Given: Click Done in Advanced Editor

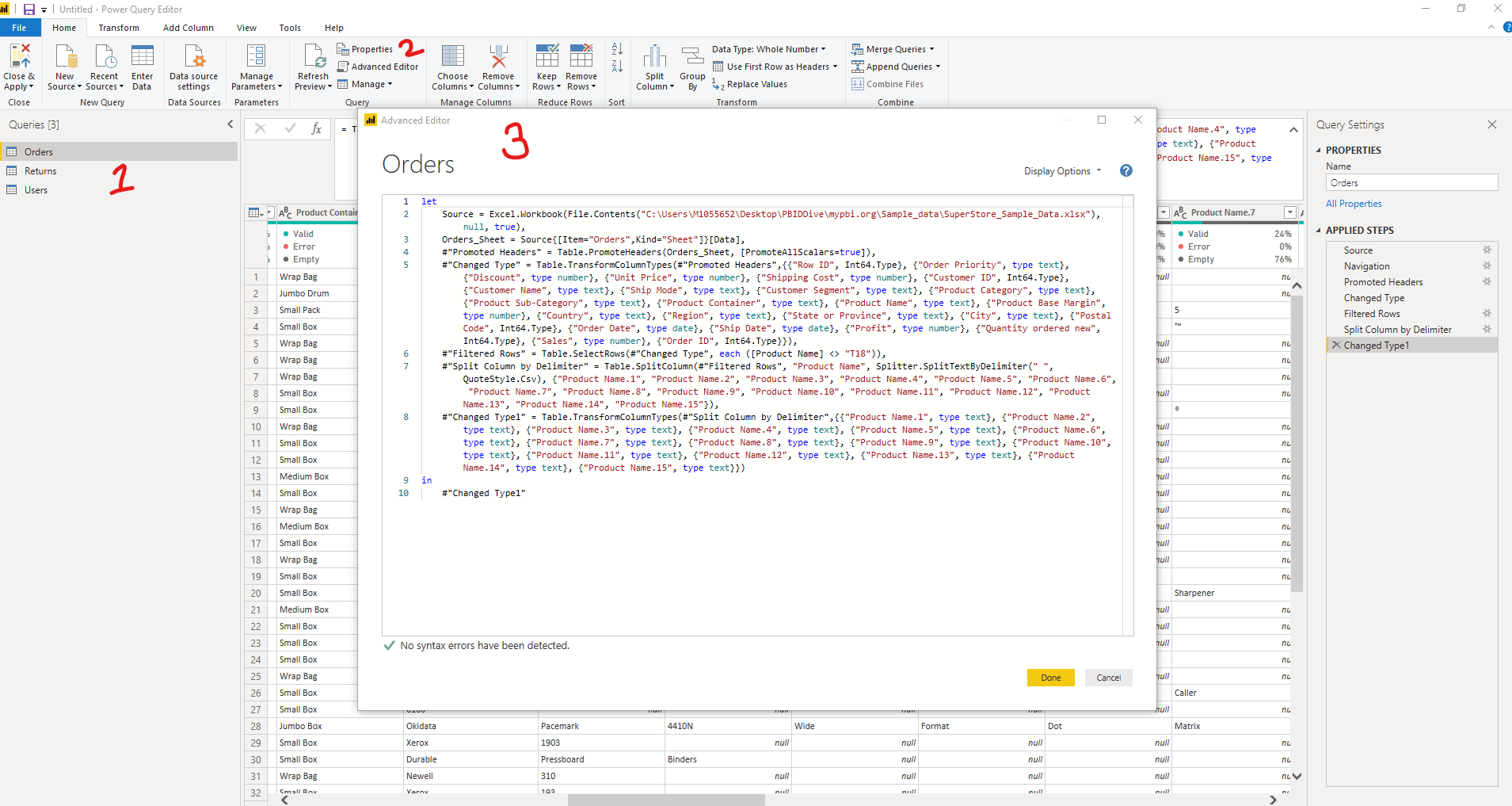Looking at the screenshot, I should coord(1050,678).
